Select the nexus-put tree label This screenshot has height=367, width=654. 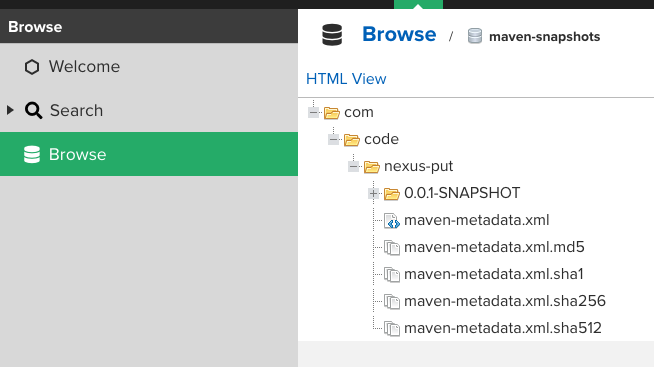pyautogui.click(x=418, y=166)
